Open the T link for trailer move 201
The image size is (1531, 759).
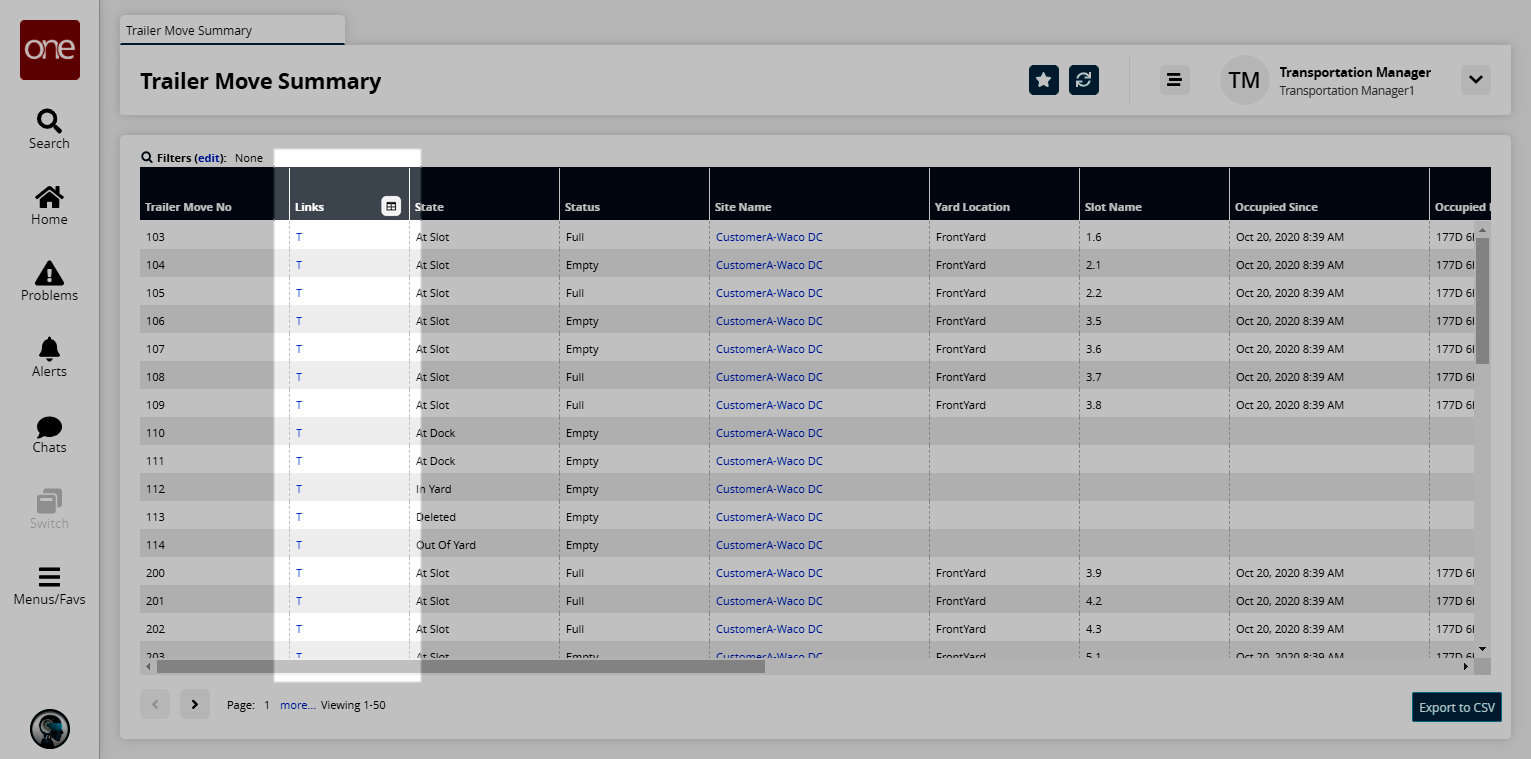coord(299,601)
